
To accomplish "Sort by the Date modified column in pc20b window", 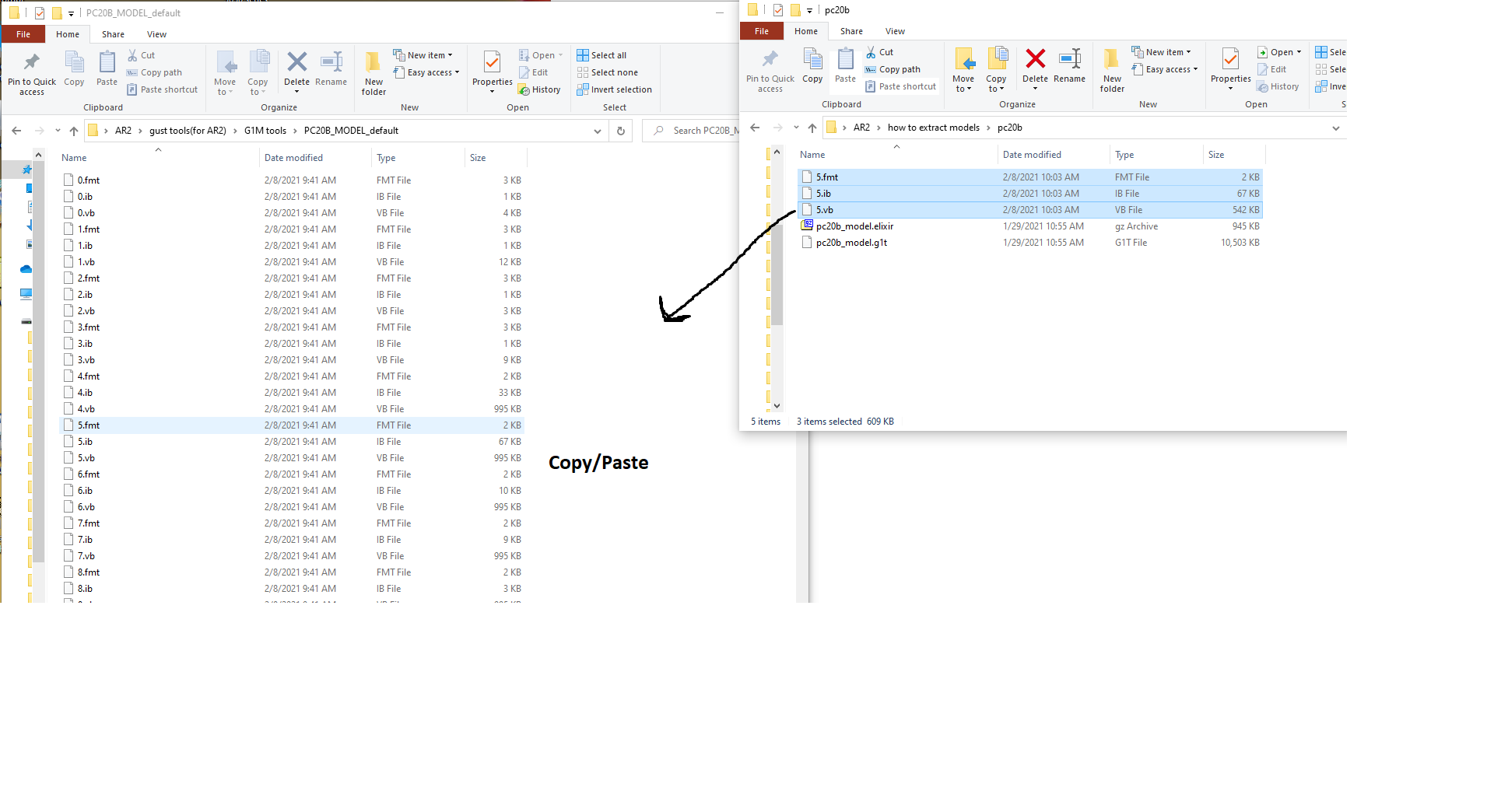I will (x=1032, y=155).
